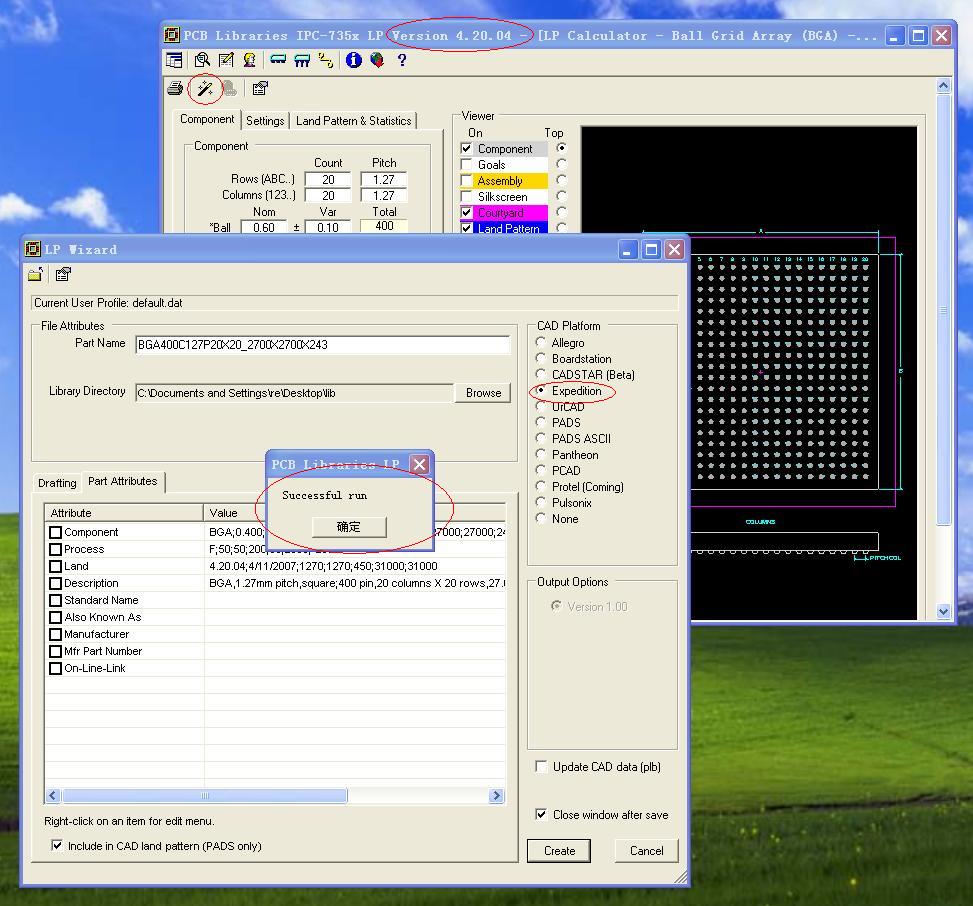Open the Land Pattern & Statistics tab
The height and width of the screenshot is (906, 973).
[x=353, y=121]
